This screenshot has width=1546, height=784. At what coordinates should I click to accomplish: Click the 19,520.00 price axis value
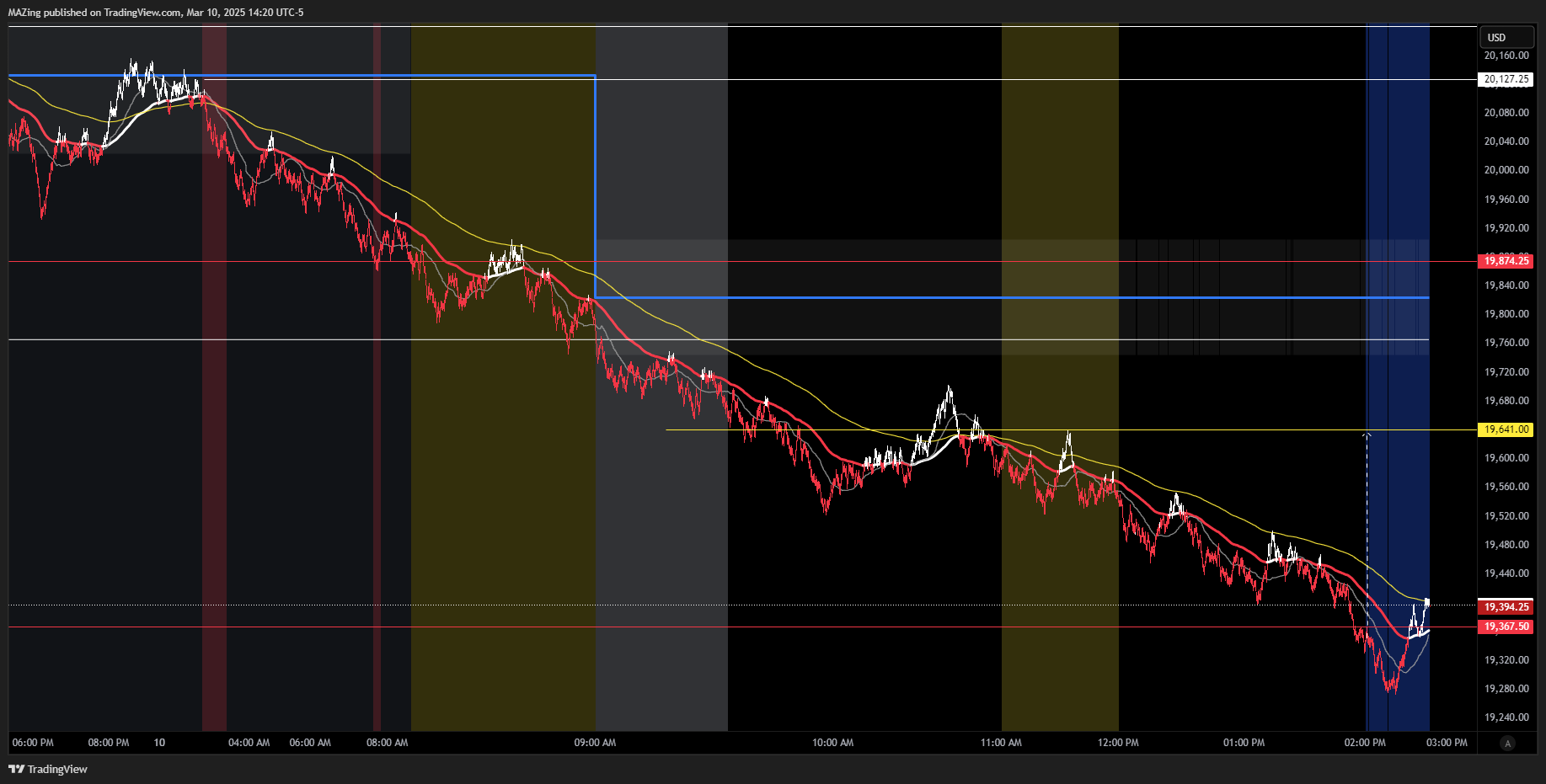tap(1506, 516)
